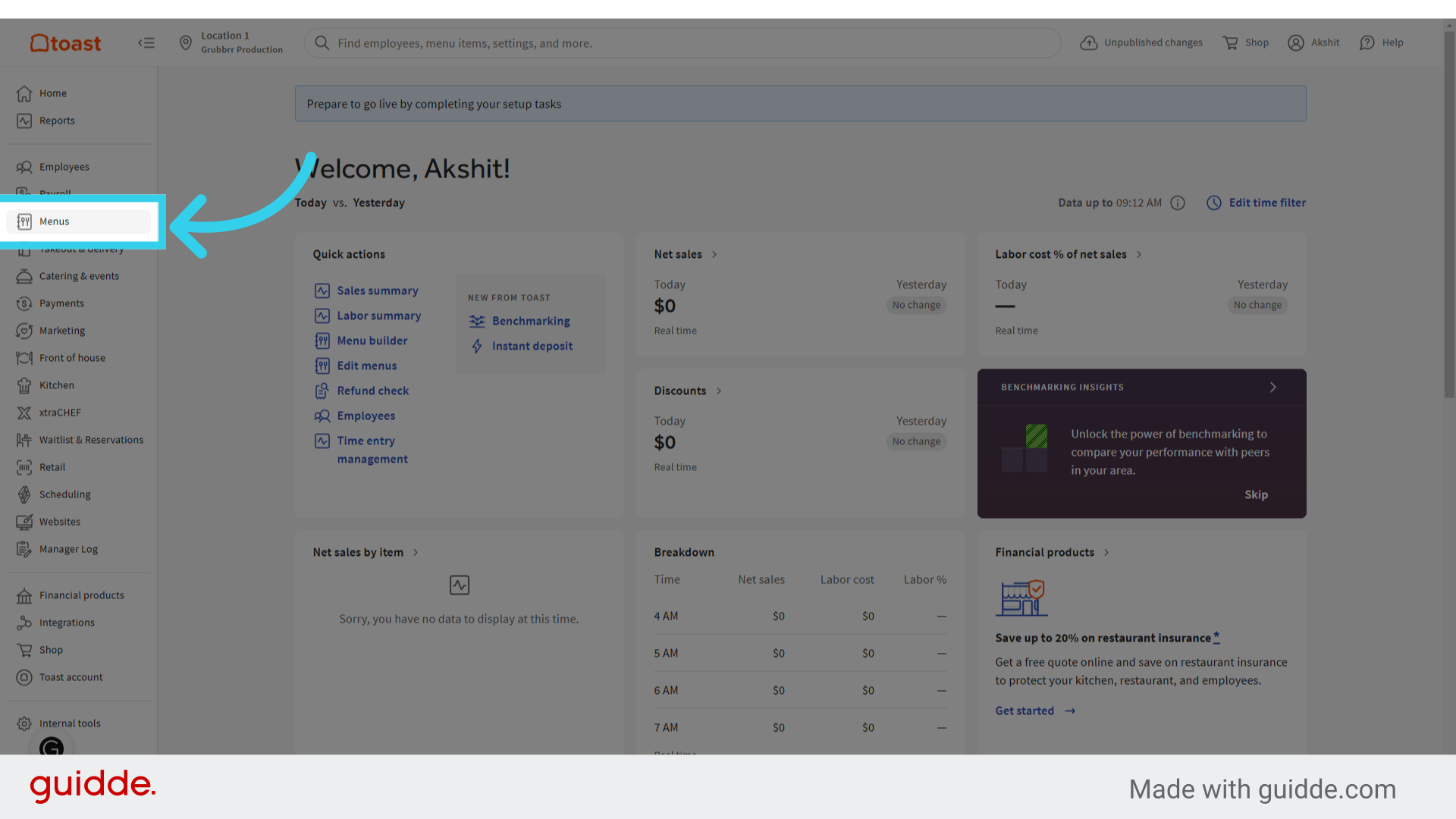Open Integrations in the sidebar
Image resolution: width=1456 pixels, height=819 pixels.
(x=79, y=623)
